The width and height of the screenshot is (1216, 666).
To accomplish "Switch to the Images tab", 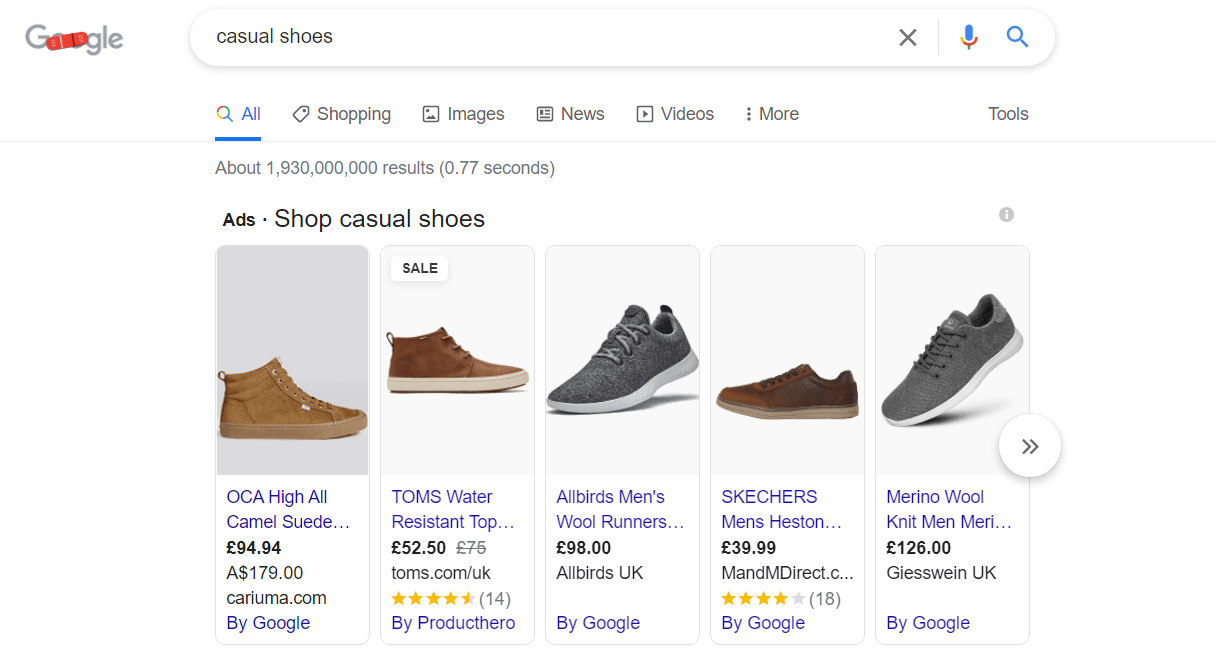I will click(463, 114).
